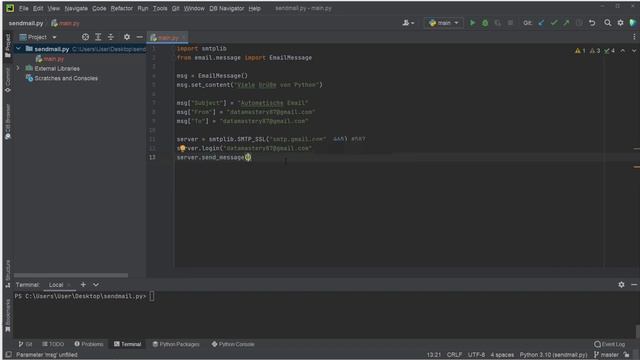The height and width of the screenshot is (360, 640).
Task: Click the Stop process icon
Action: coord(510,23)
